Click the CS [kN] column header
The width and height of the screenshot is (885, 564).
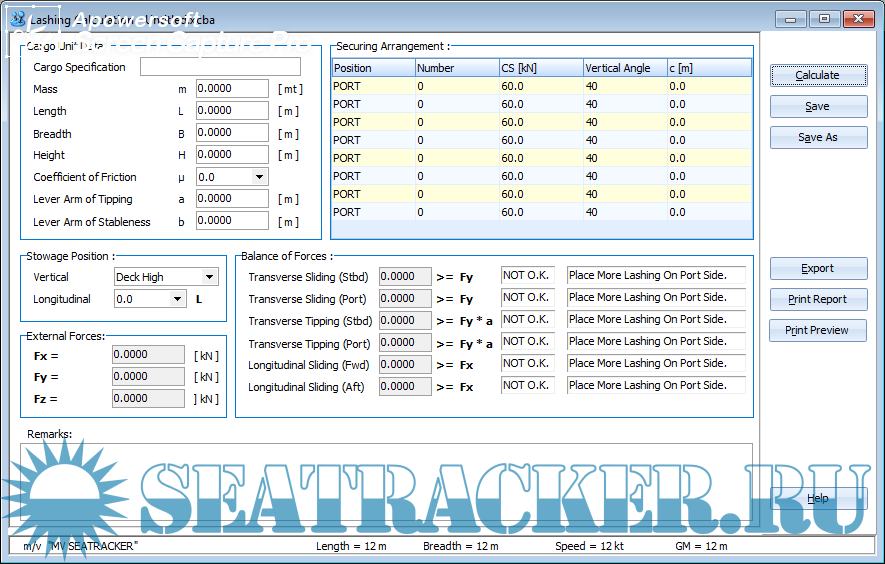540,68
